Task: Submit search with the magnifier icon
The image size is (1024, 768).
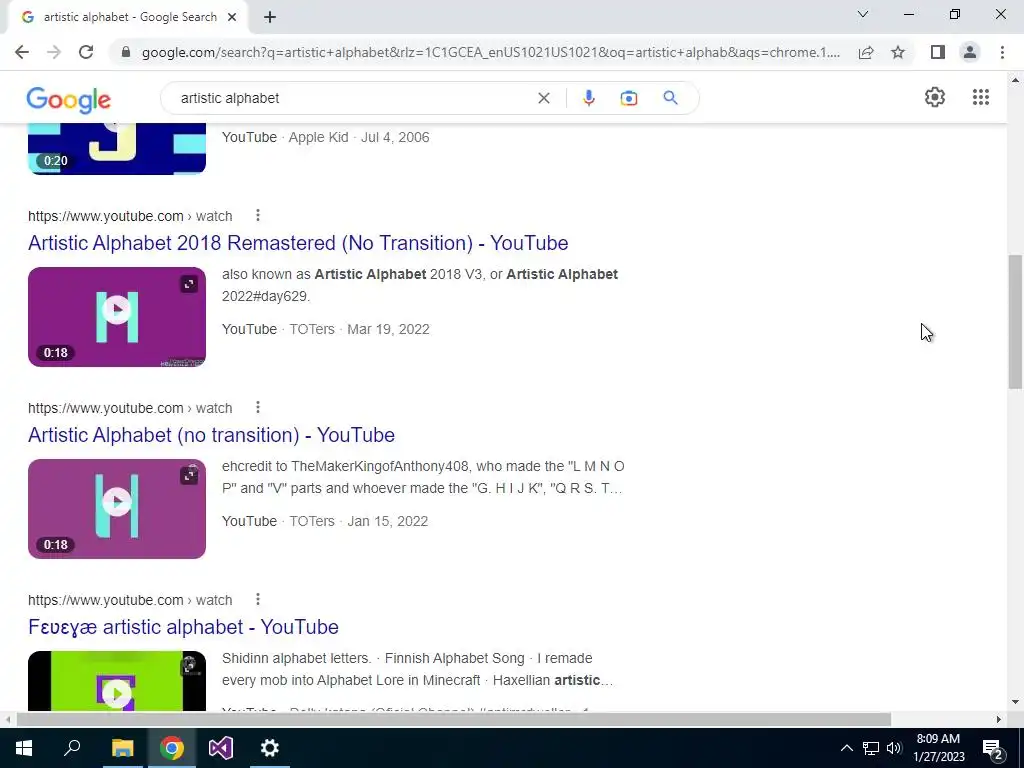Action: pyautogui.click(x=670, y=98)
